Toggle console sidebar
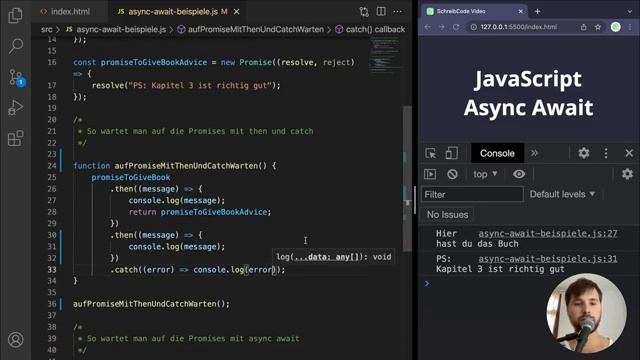This screenshot has width=640, height=360. tap(430, 174)
